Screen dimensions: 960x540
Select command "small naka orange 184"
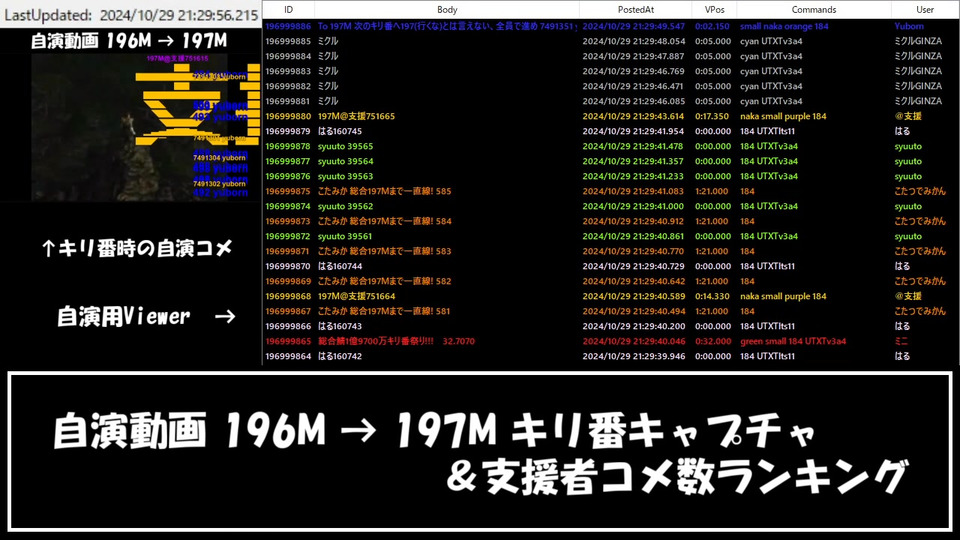(x=784, y=26)
